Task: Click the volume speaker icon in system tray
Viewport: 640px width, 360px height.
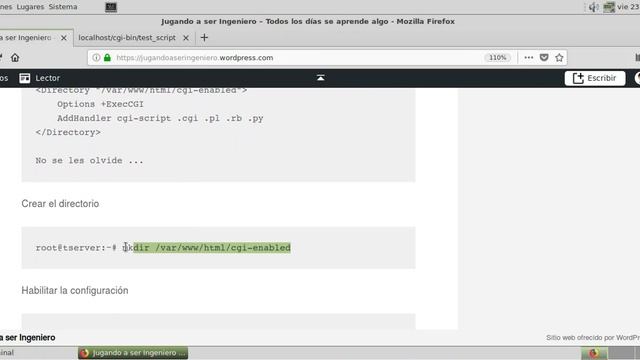Action: tap(593, 7)
